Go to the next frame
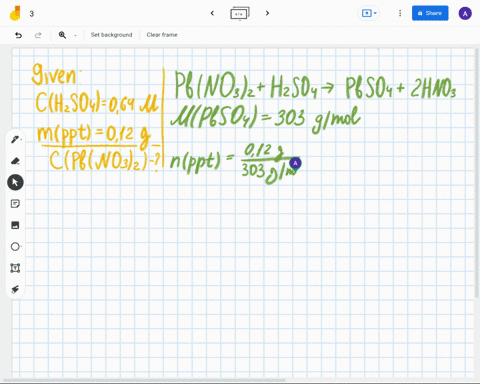480x384 pixels. pyautogui.click(x=267, y=13)
